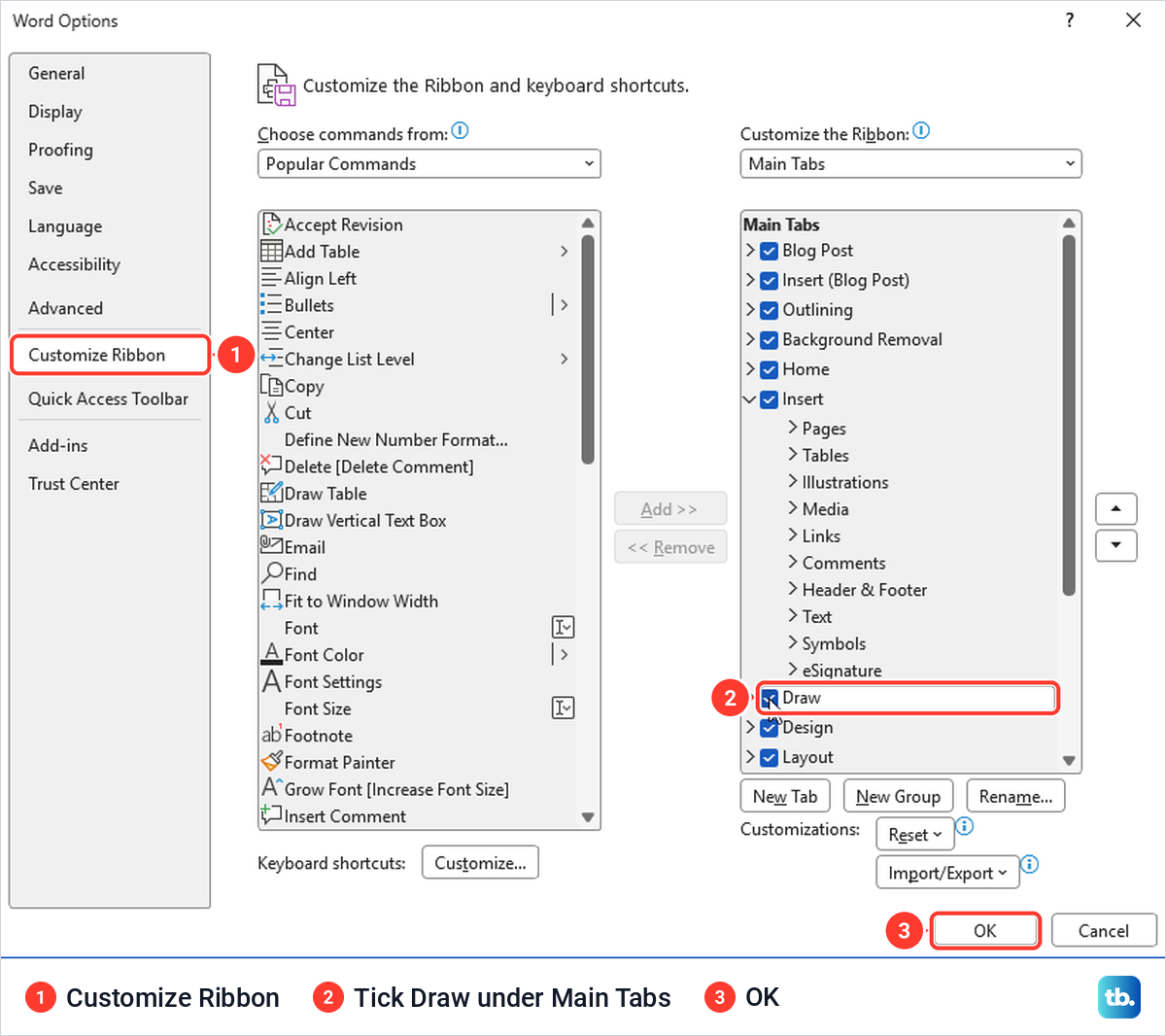Click the Font Settings icon
1166x1036 pixels.
271,681
